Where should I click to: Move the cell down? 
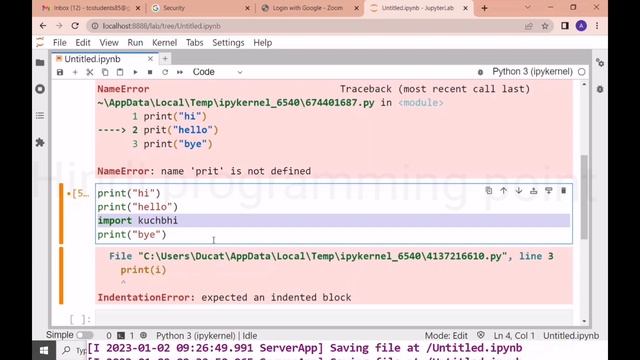519,191
